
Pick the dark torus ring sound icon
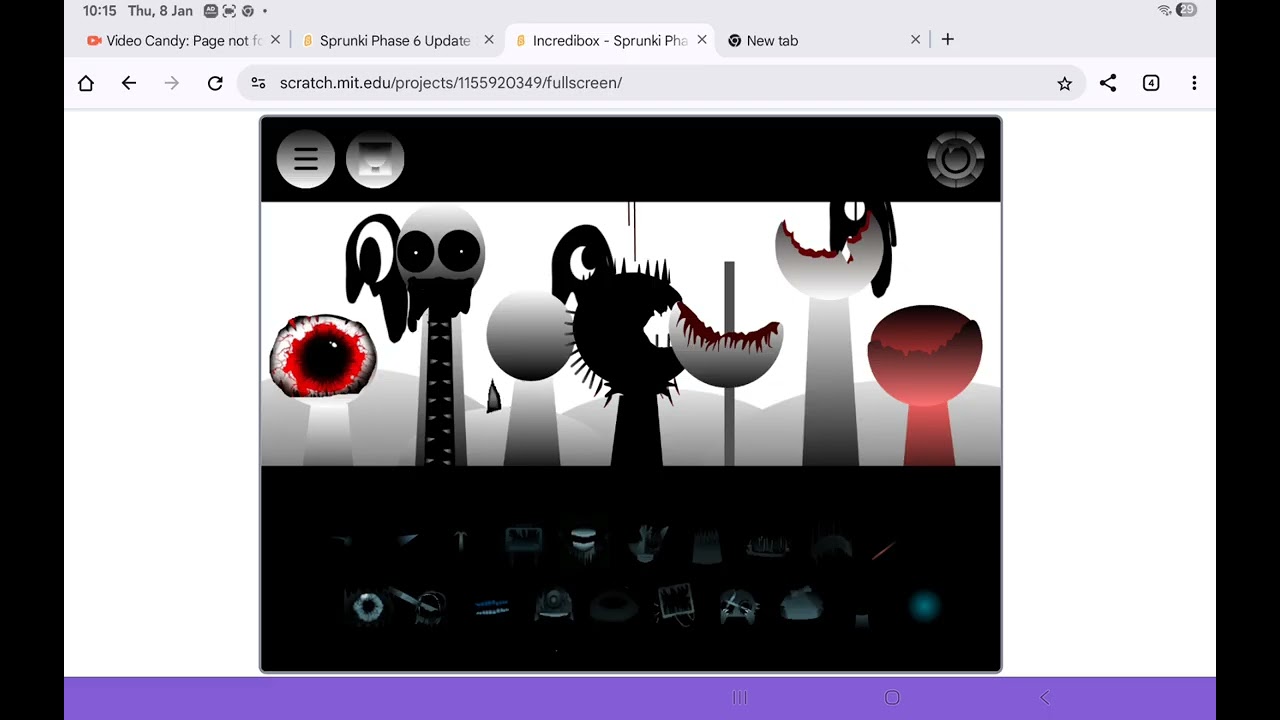tap(614, 607)
